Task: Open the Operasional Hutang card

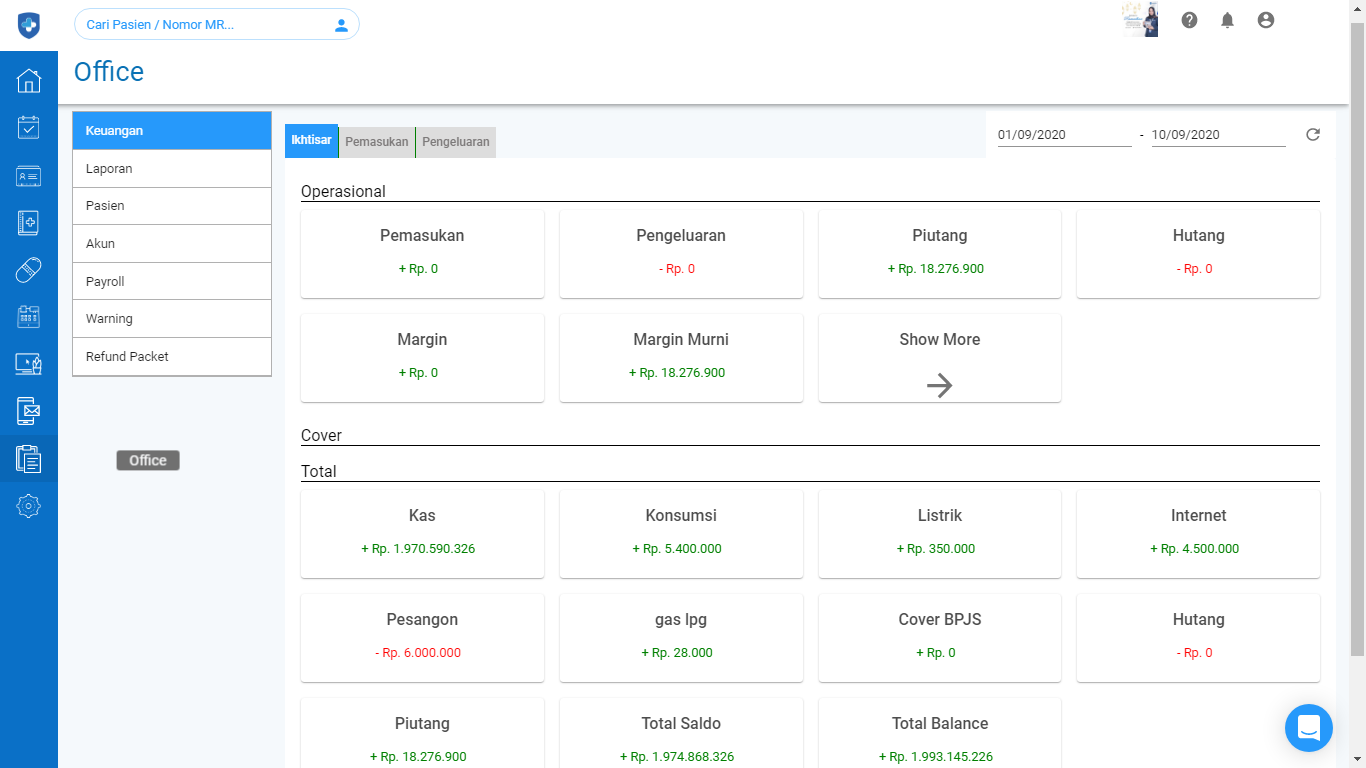Action: click(1198, 254)
